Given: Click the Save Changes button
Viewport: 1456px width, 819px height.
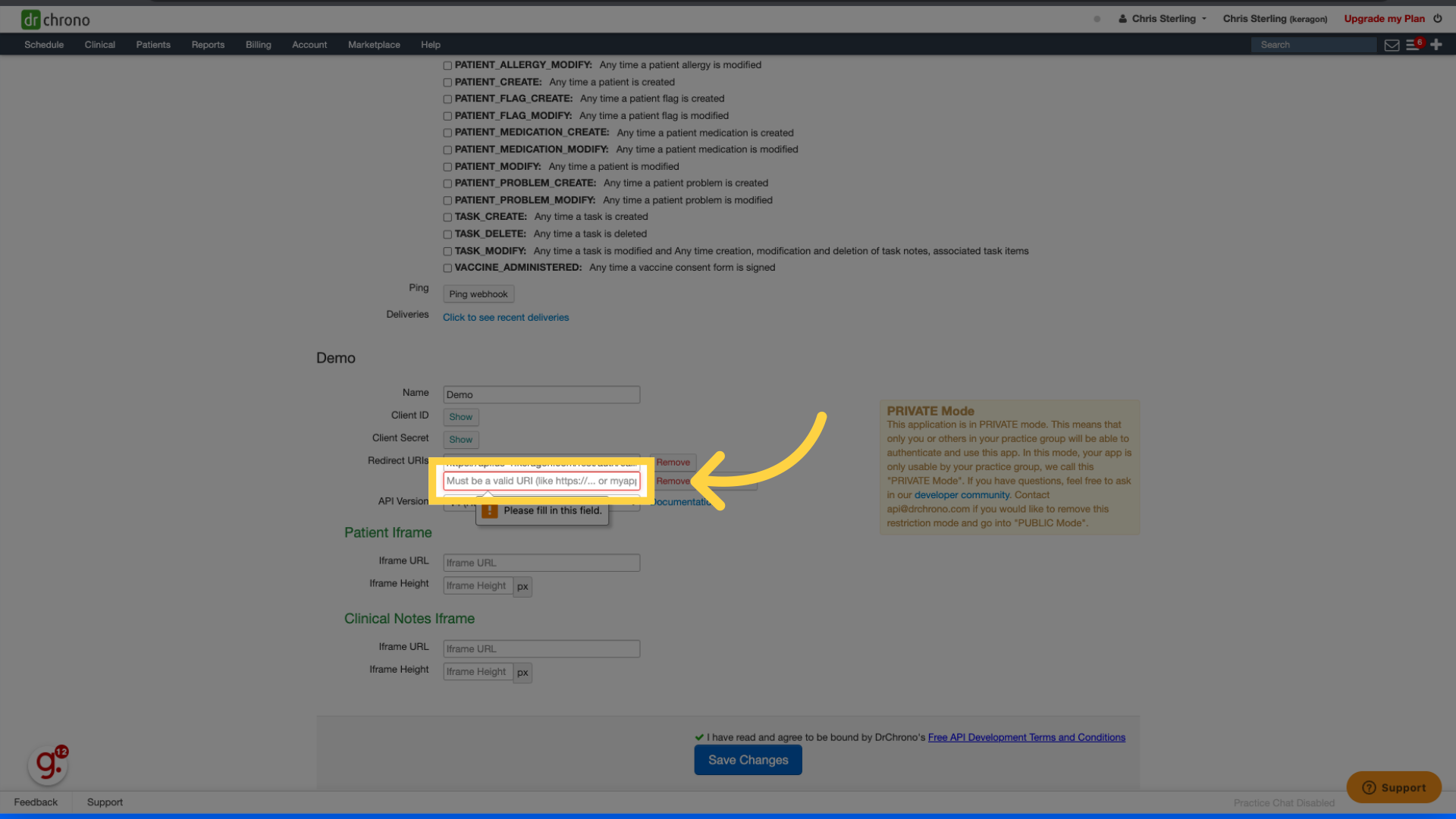Looking at the screenshot, I should tap(748, 760).
